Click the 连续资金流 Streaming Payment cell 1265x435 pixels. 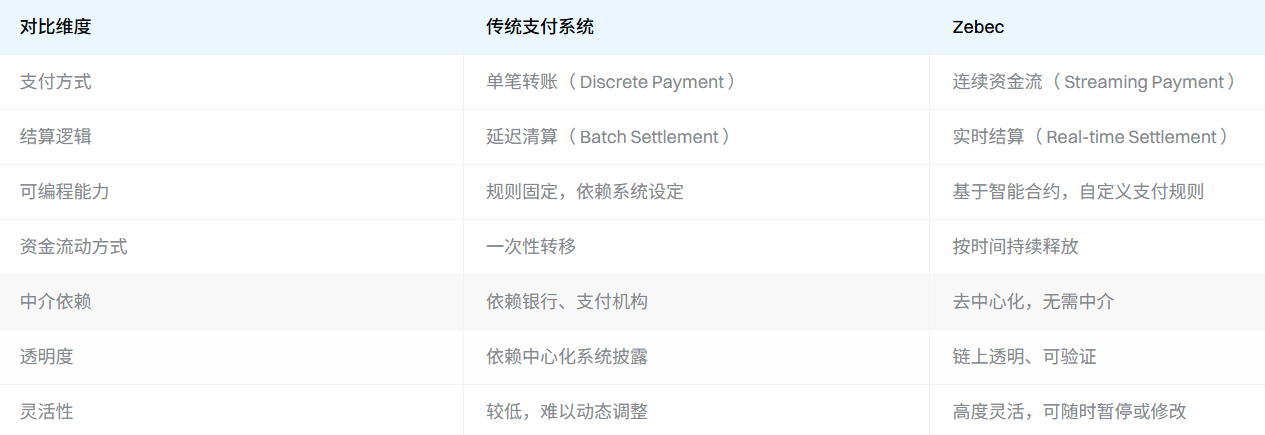1094,82
